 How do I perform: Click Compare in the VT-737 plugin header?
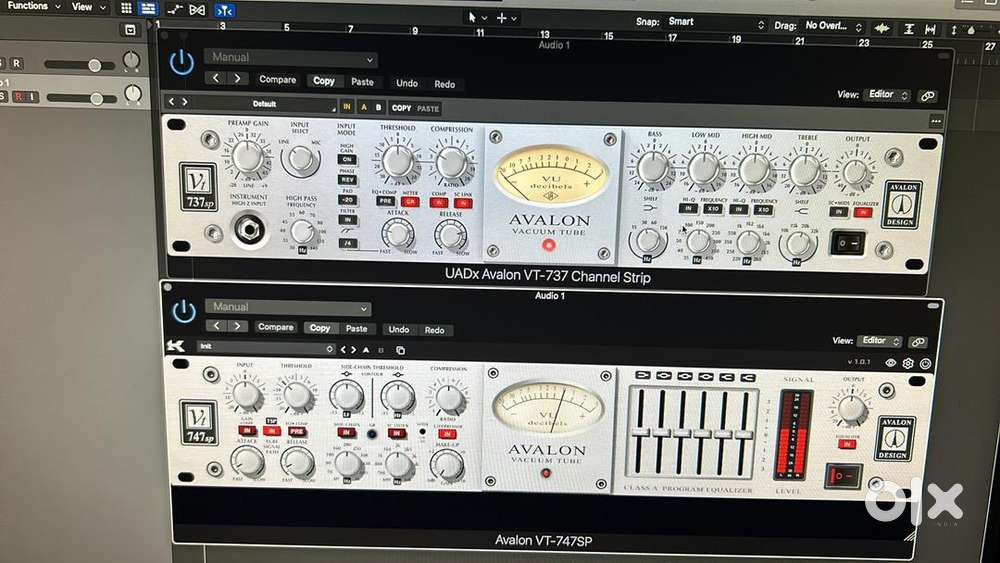[x=277, y=80]
